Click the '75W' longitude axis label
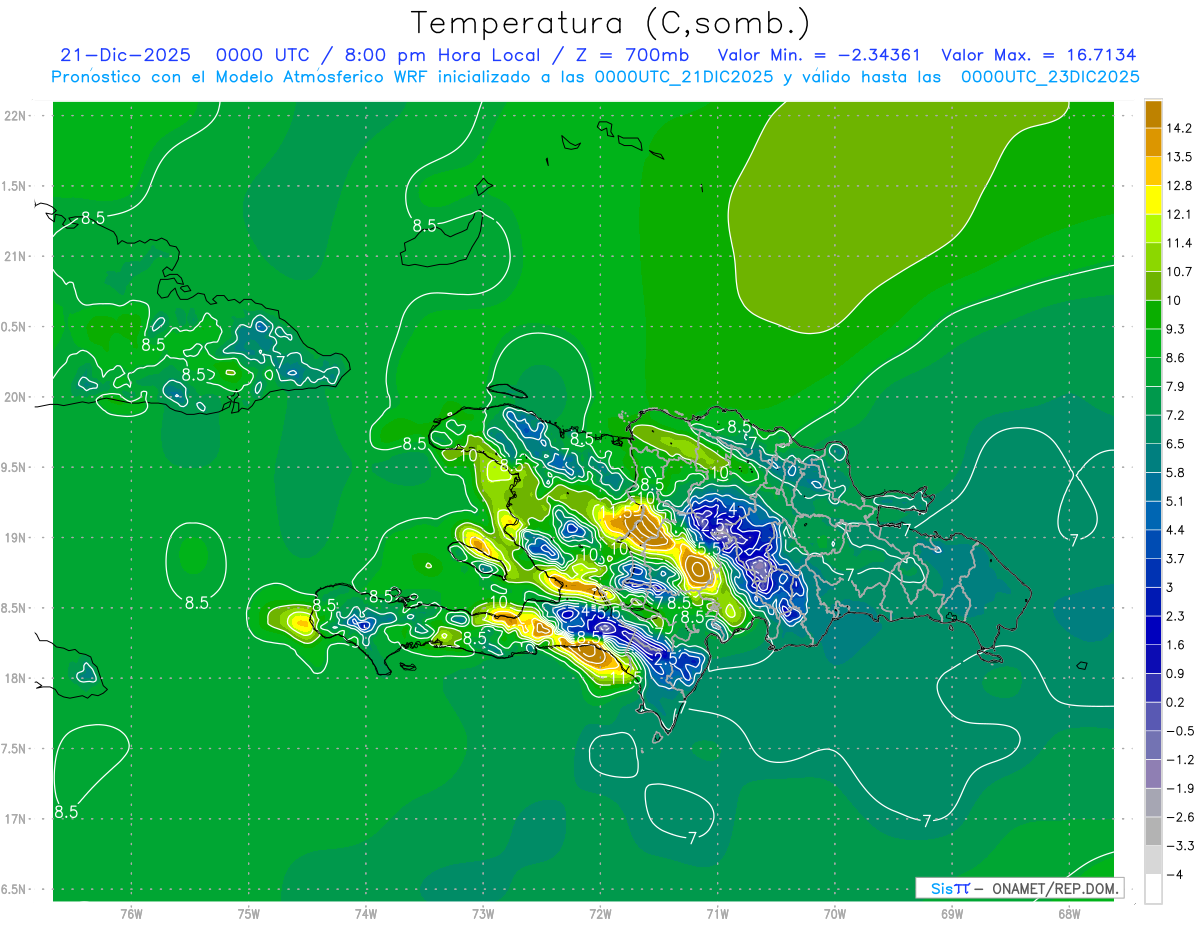The height and width of the screenshot is (927, 1200). (x=249, y=914)
